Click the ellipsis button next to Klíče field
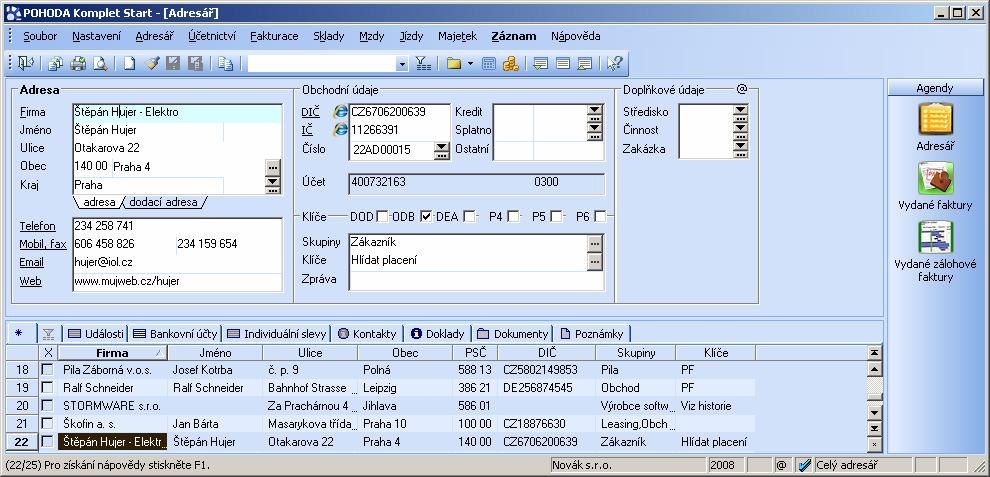 595,260
